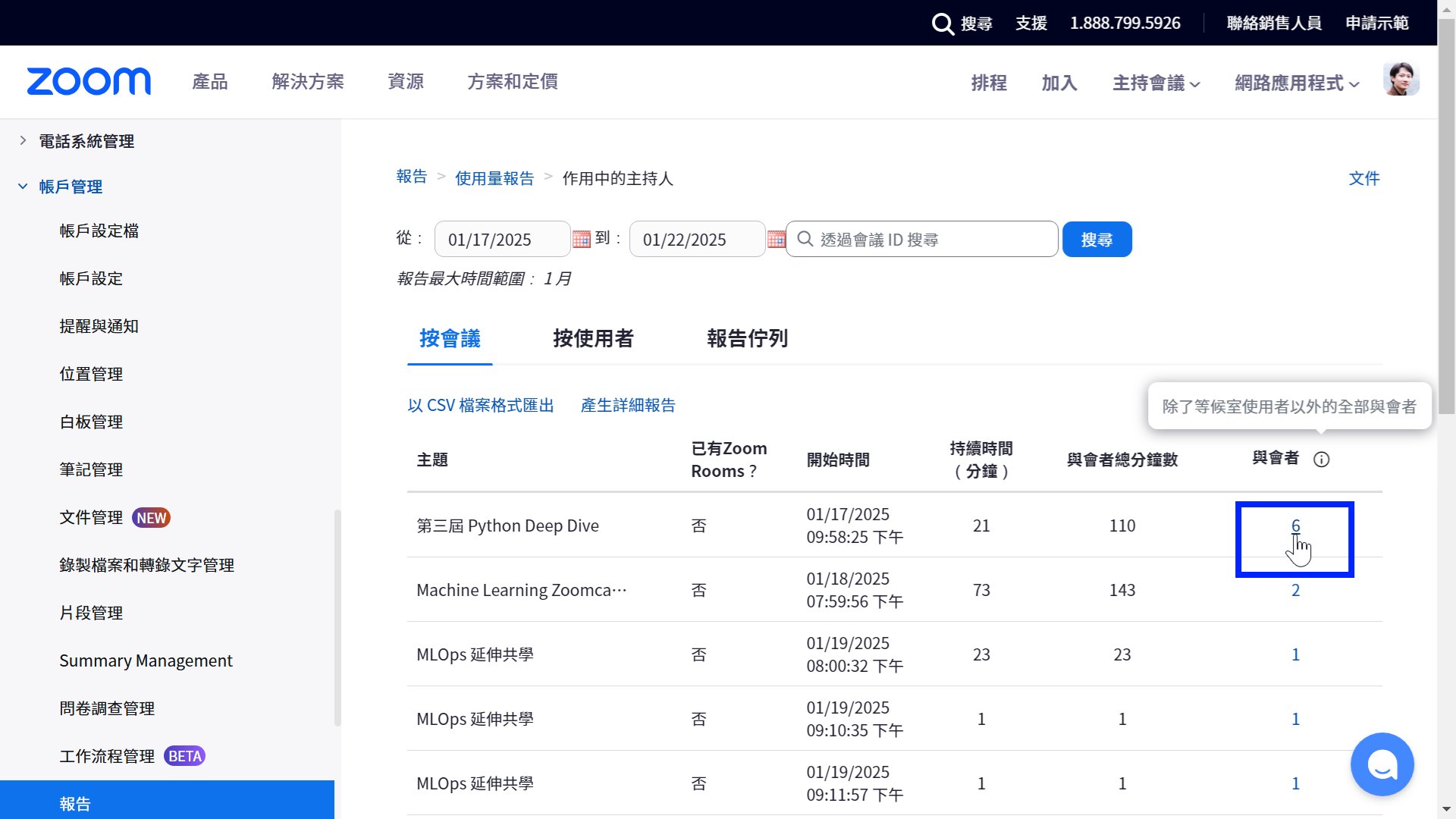Screen dimensions: 1456x819
Task: Switch to the 按使用者 tab
Action: pos(593,338)
